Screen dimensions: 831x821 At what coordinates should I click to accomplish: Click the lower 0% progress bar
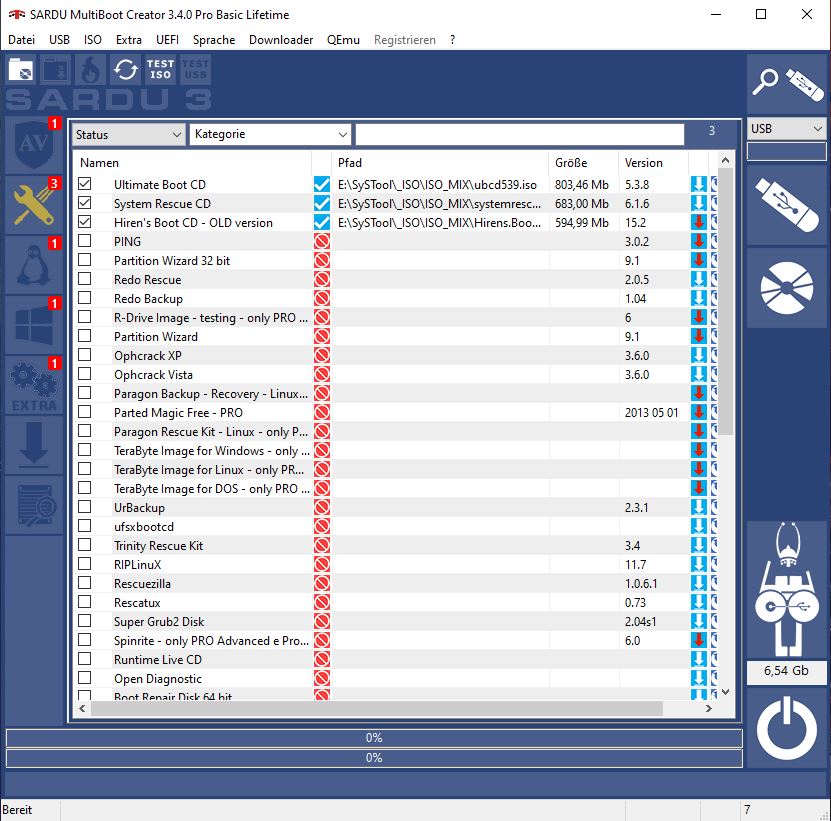[x=374, y=758]
